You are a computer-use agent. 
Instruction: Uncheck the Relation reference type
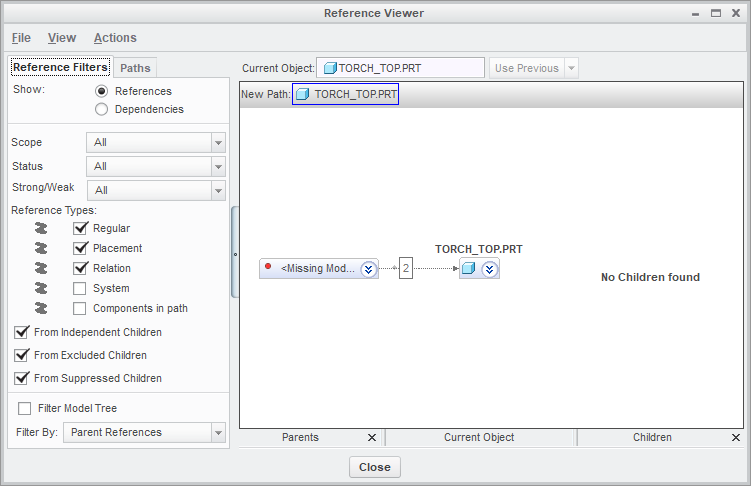click(x=80, y=268)
